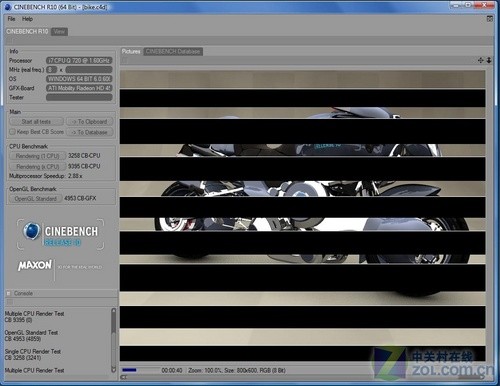
Task: Click the empty Tester name field
Action: point(79,98)
